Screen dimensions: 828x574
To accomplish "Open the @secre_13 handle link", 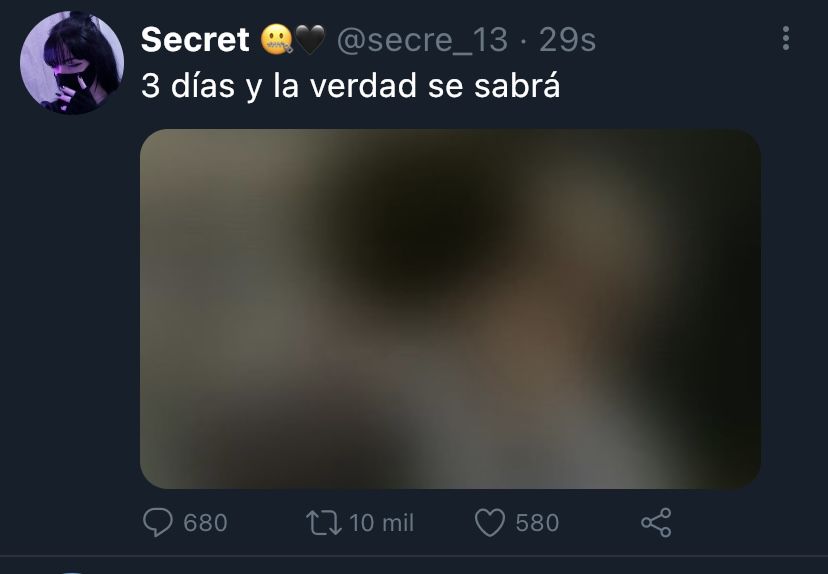I will coord(422,40).
